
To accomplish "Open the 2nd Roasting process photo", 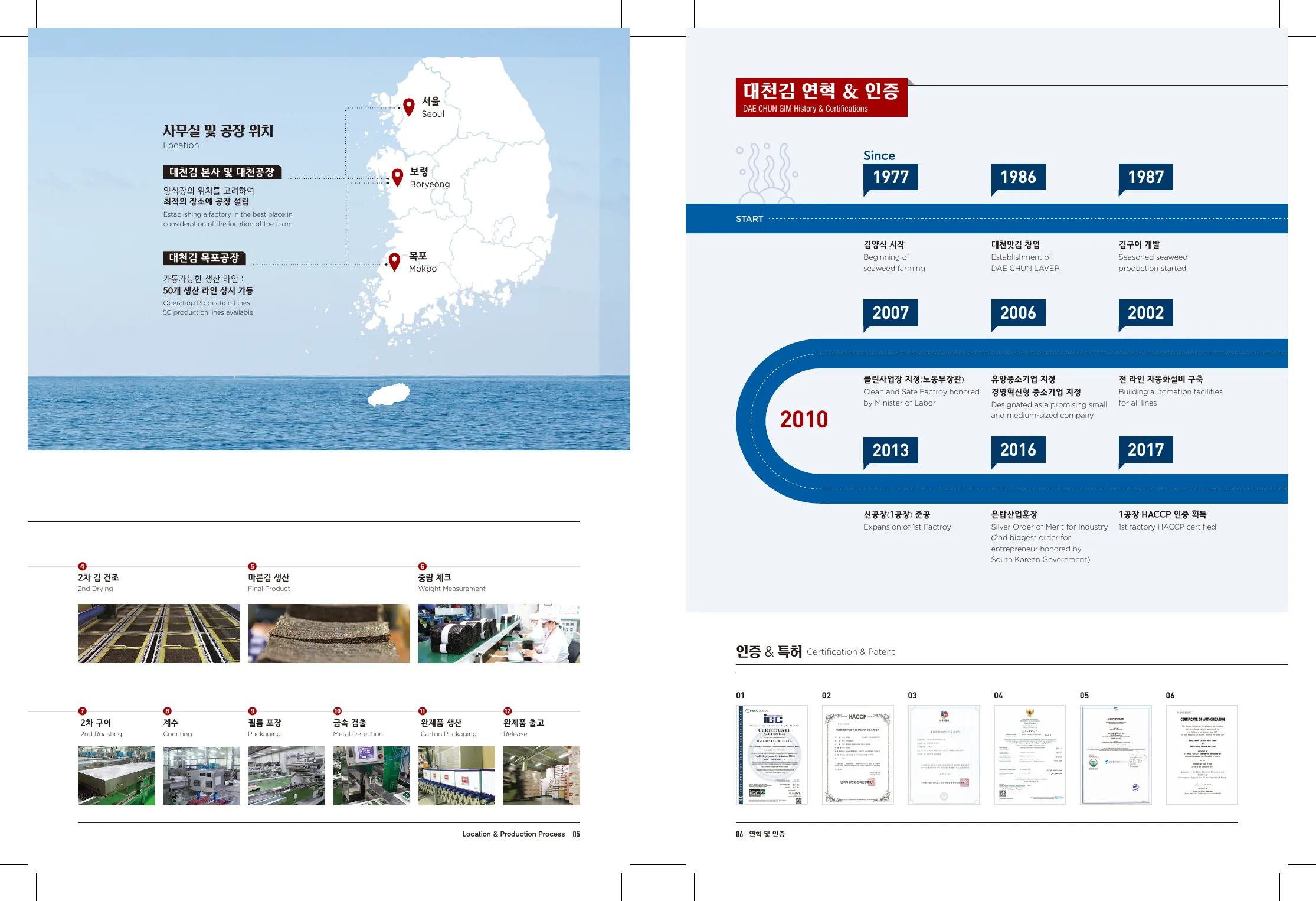I will point(116,776).
